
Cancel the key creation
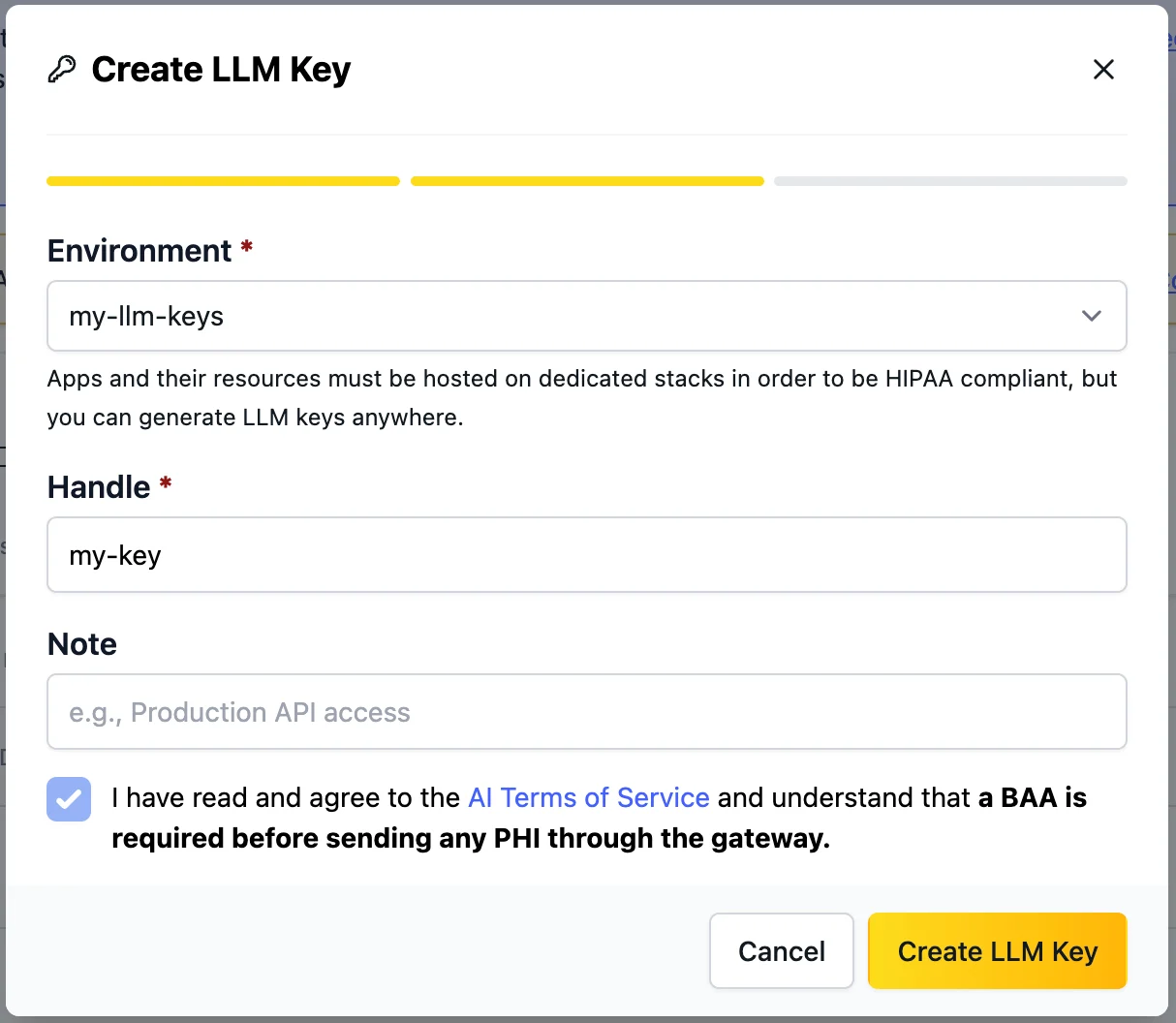782,951
